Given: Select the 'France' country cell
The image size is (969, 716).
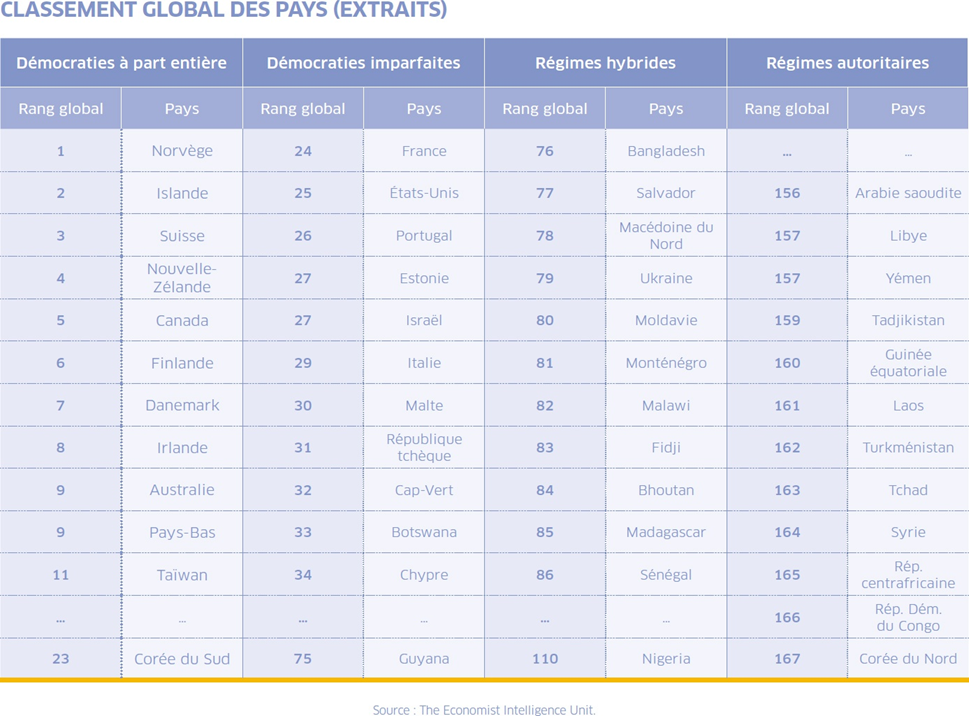Looking at the screenshot, I should (x=424, y=151).
